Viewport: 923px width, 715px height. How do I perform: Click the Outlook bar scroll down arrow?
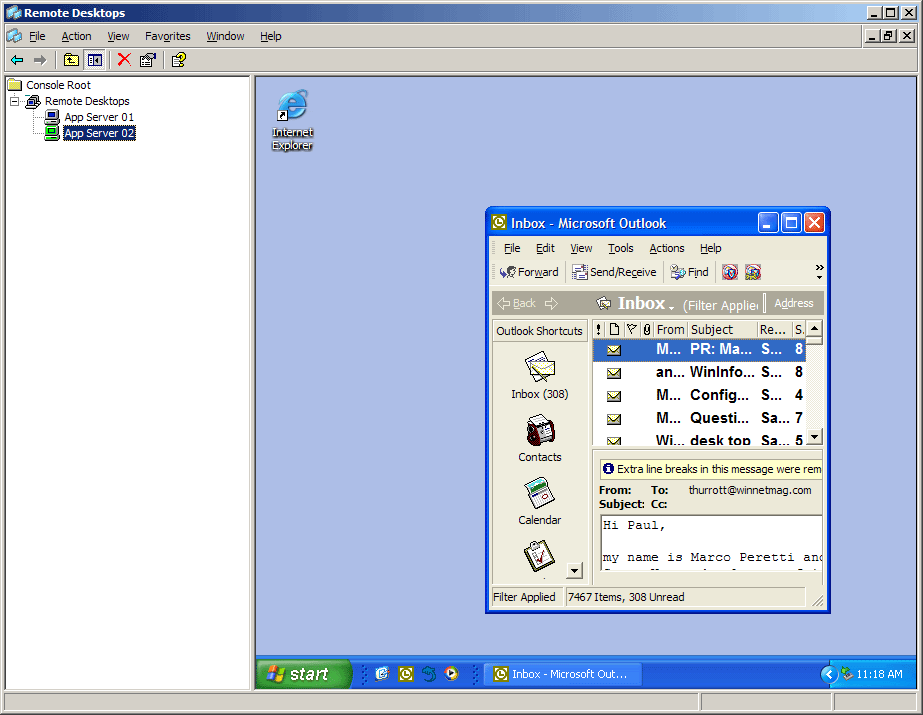coord(575,570)
